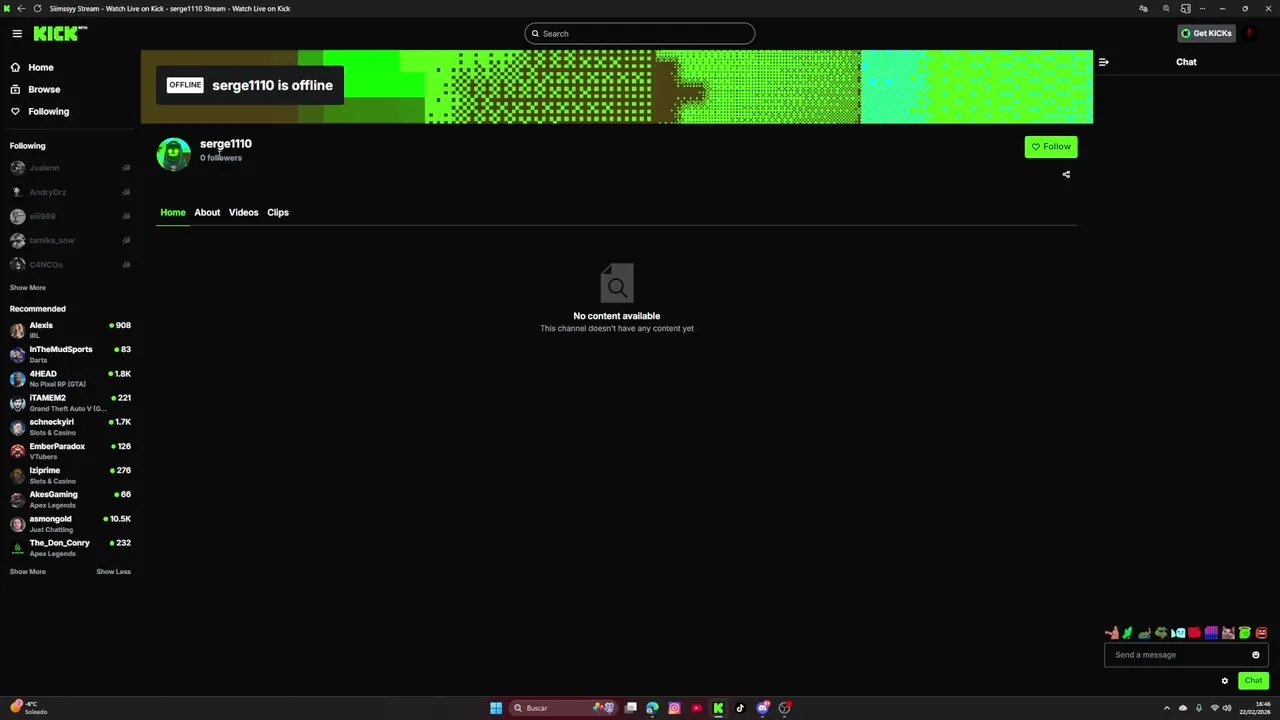The image size is (1280, 720).
Task: Open Discord from the taskbar
Action: 763,708
